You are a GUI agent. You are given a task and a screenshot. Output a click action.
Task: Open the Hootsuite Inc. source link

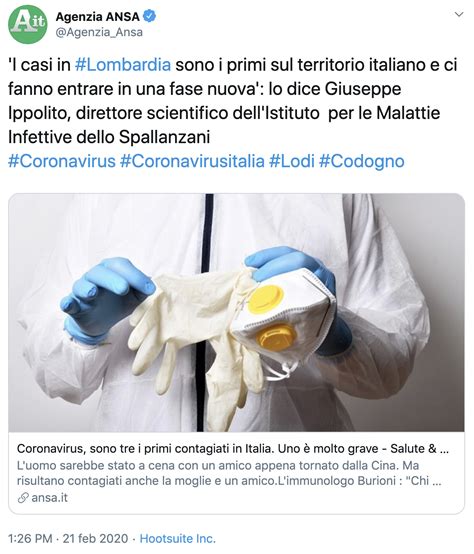tap(178, 538)
